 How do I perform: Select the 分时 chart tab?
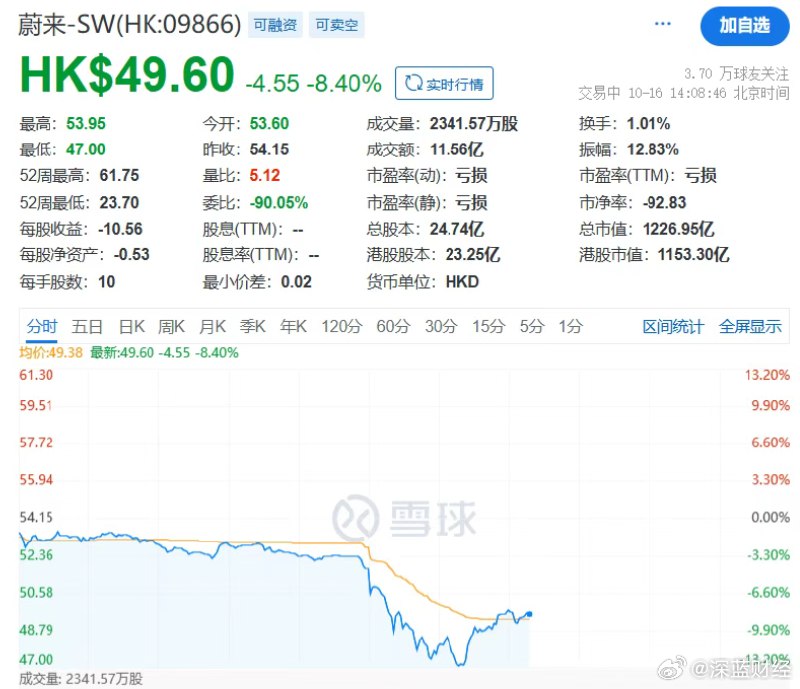[42, 326]
